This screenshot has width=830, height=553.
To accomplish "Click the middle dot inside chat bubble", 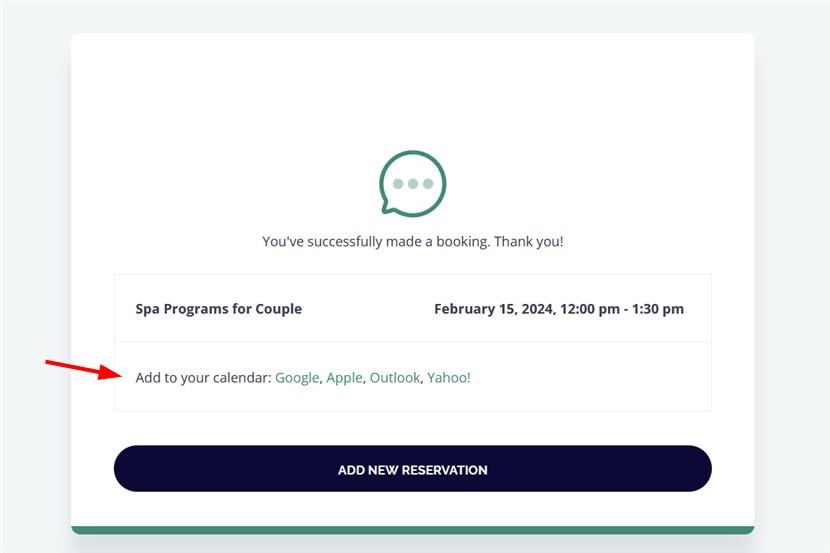I will [x=413, y=184].
